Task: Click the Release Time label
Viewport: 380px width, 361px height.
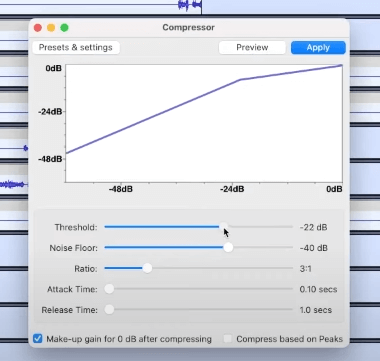Action: [x=70, y=310]
